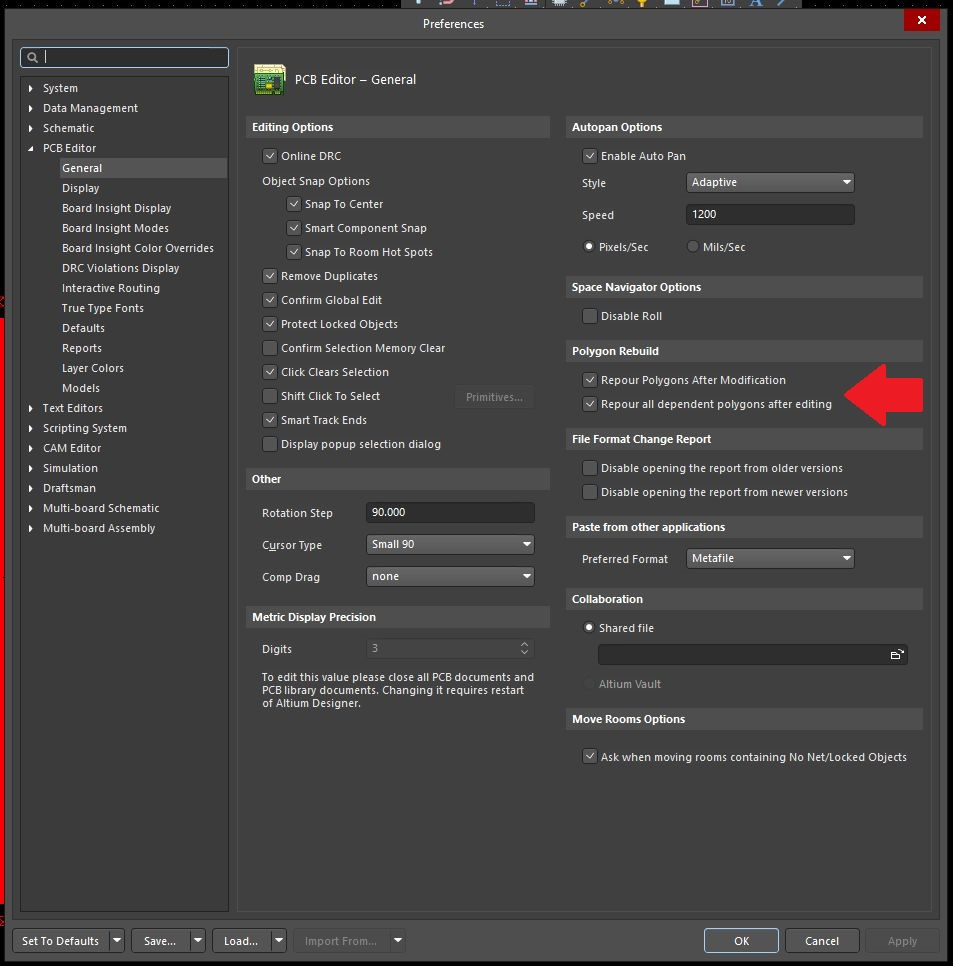953x966 pixels.
Task: Check disable report from newer versions
Action: click(590, 492)
